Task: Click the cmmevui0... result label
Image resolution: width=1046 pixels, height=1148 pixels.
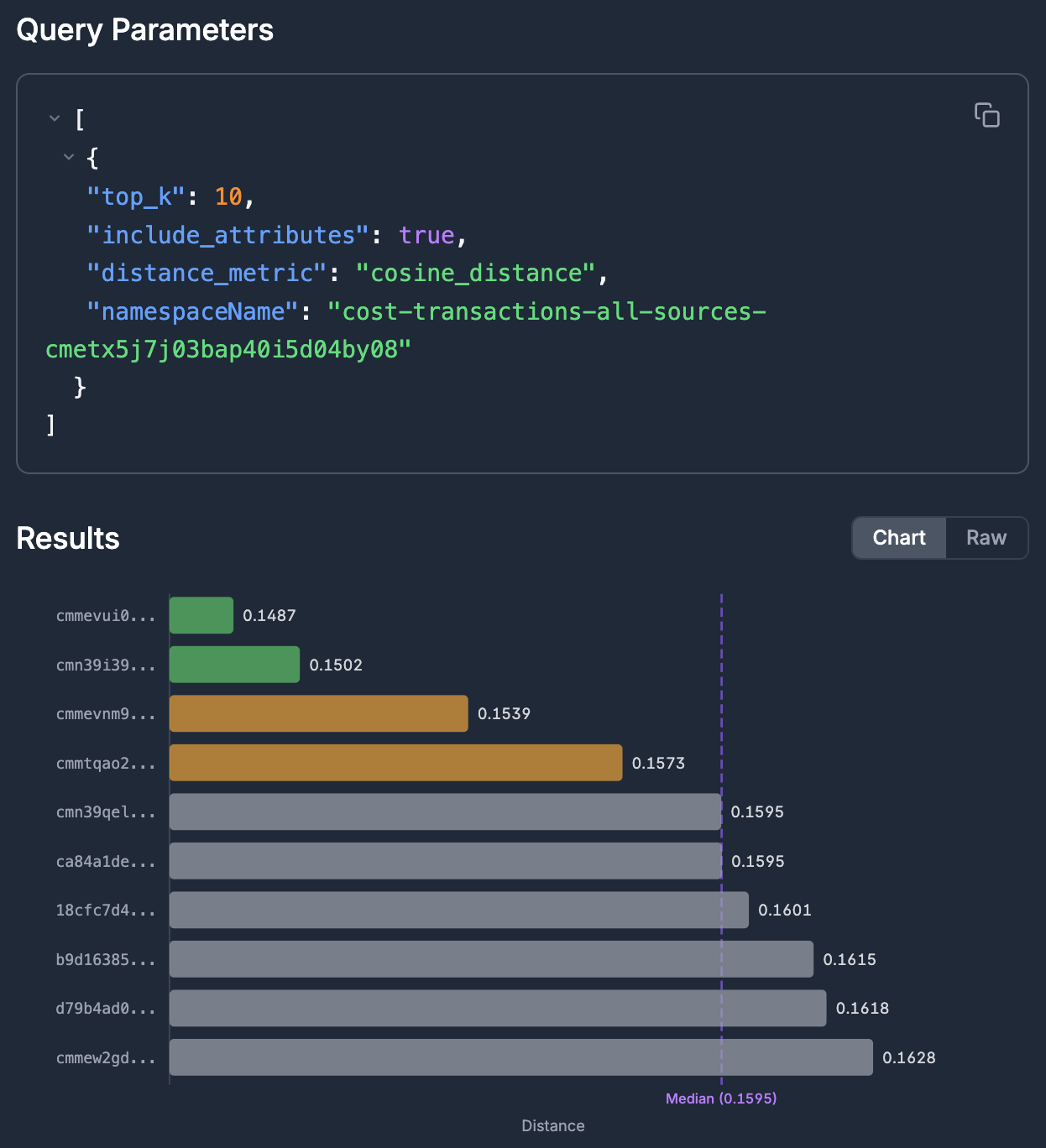Action: pyautogui.click(x=106, y=616)
